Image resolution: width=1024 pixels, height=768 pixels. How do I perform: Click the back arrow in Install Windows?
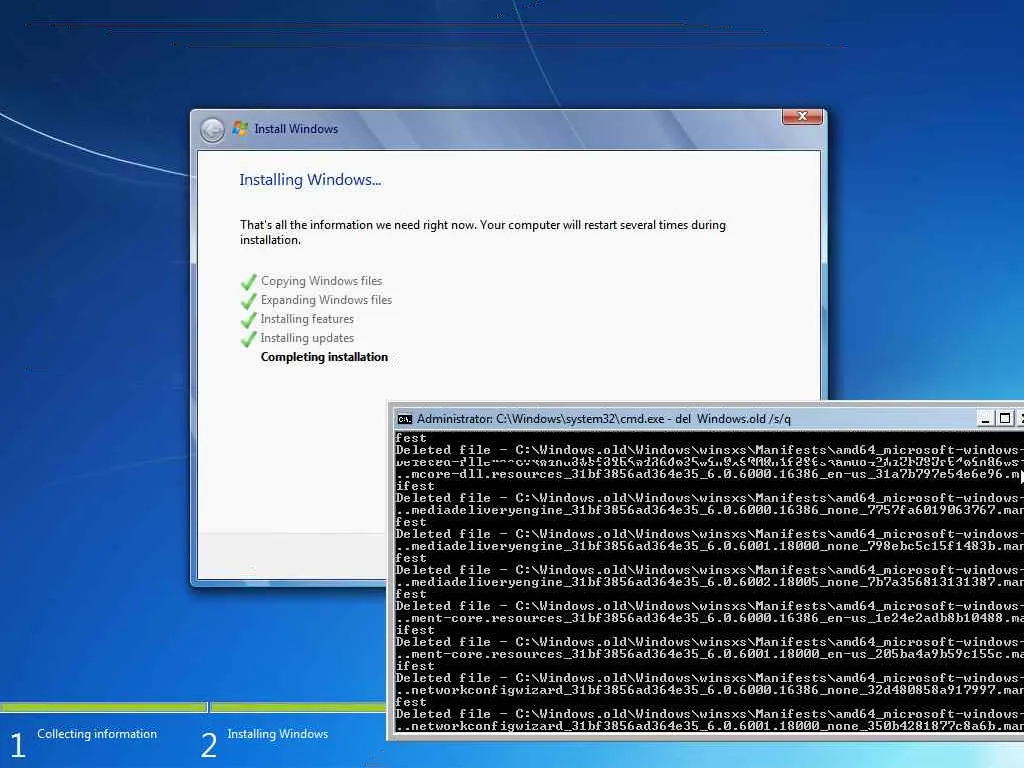coord(212,130)
